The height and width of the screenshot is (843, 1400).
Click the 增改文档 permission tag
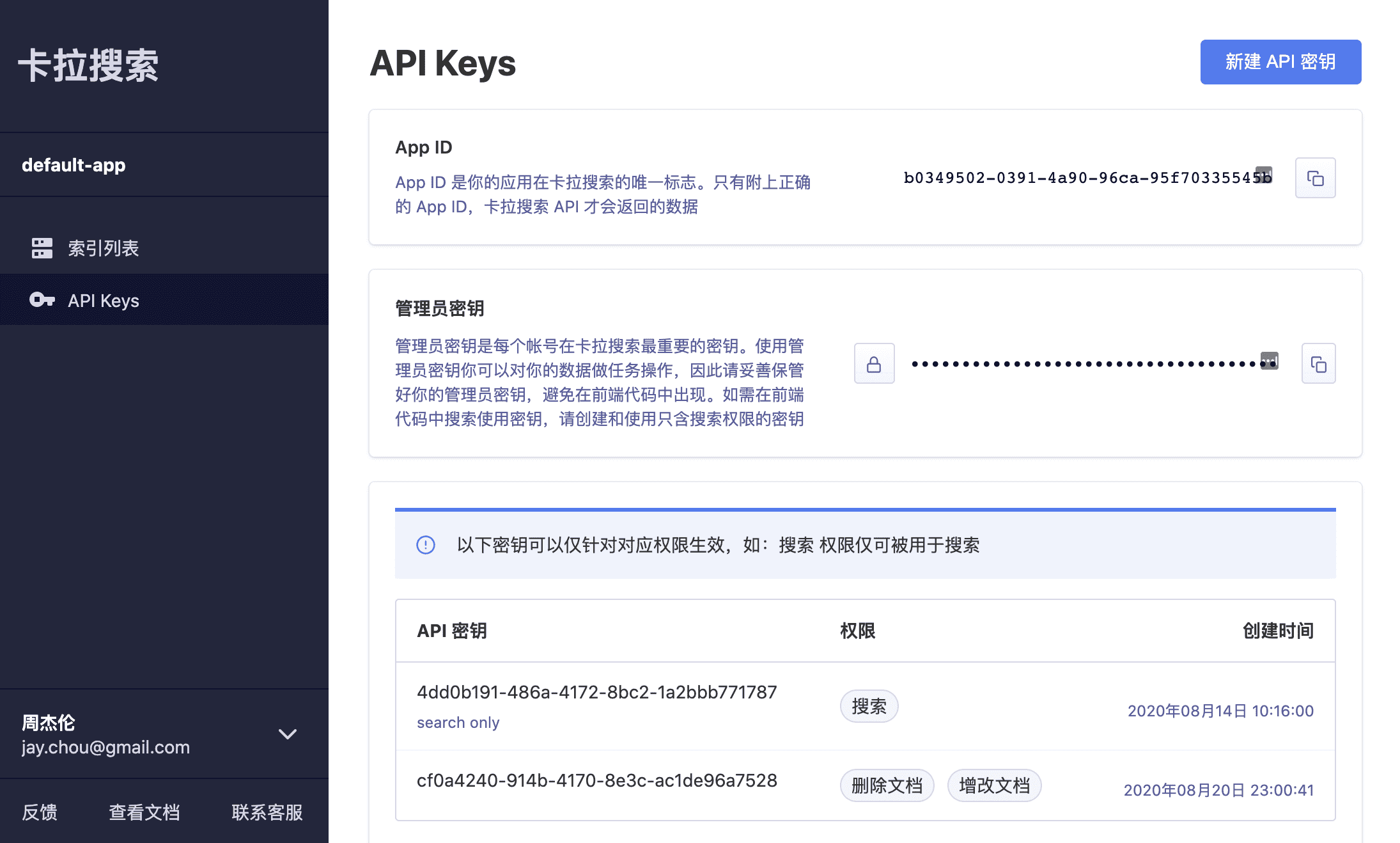[x=994, y=785]
